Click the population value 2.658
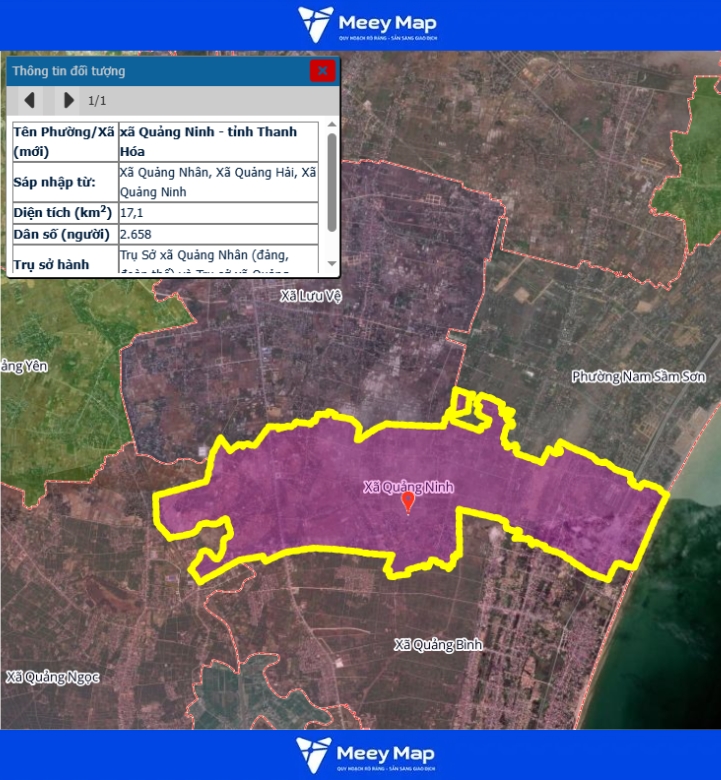Screen dimensions: 721x780 pos(135,235)
